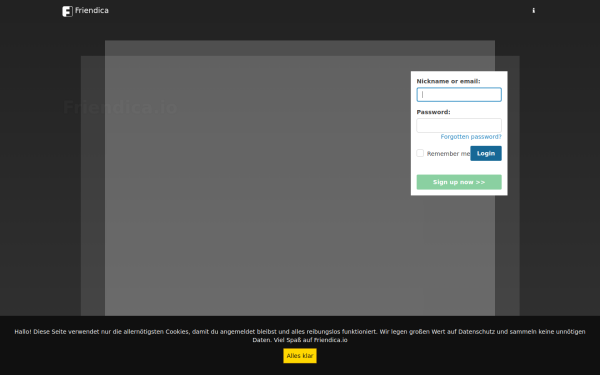Open the Friendica home link text

tap(92, 10)
